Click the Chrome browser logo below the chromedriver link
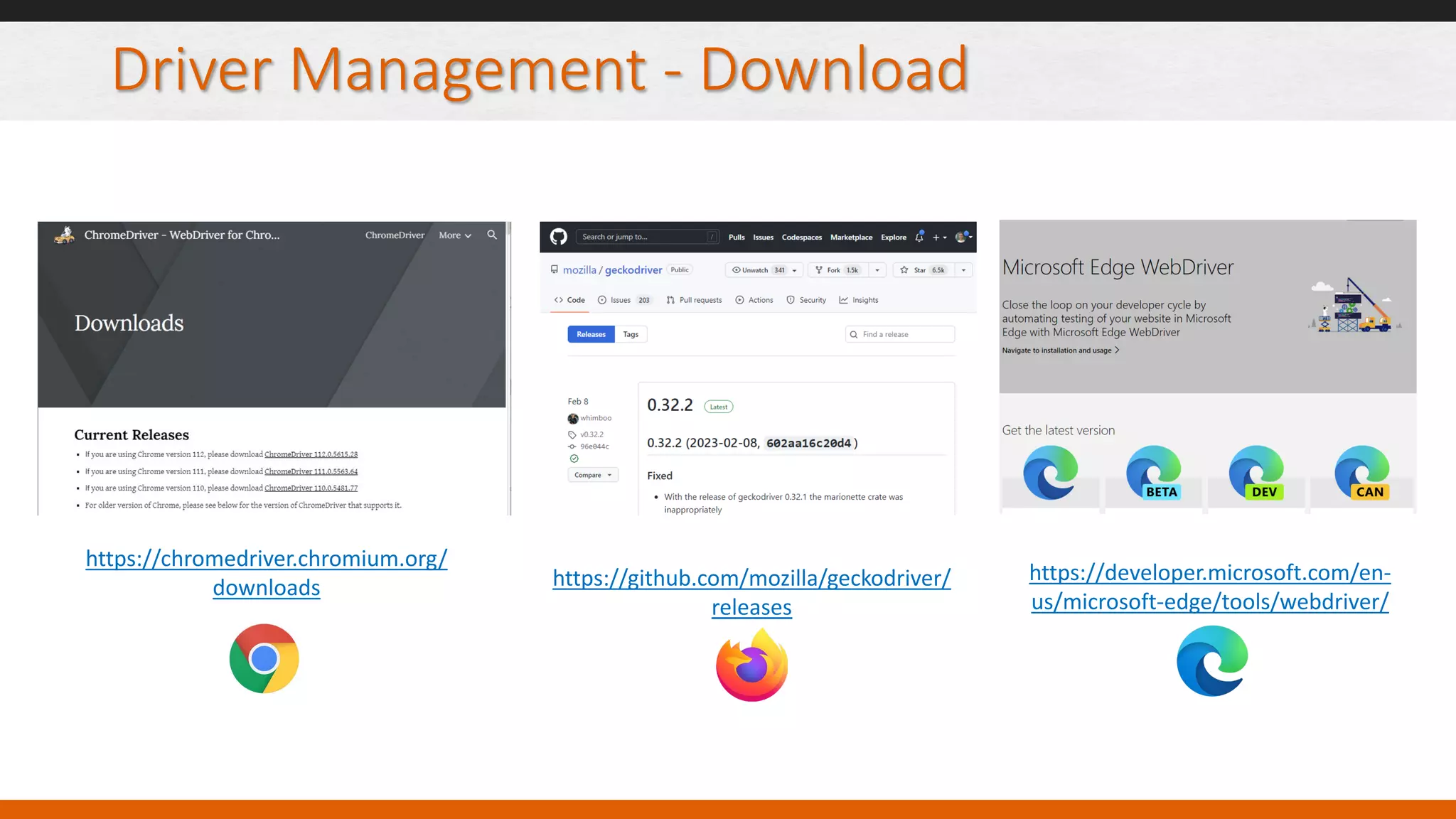 (264, 658)
